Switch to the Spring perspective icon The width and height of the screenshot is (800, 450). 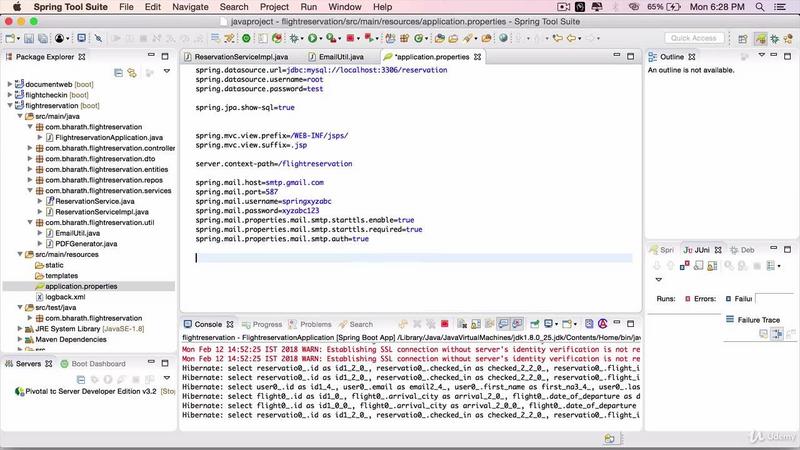(761, 39)
